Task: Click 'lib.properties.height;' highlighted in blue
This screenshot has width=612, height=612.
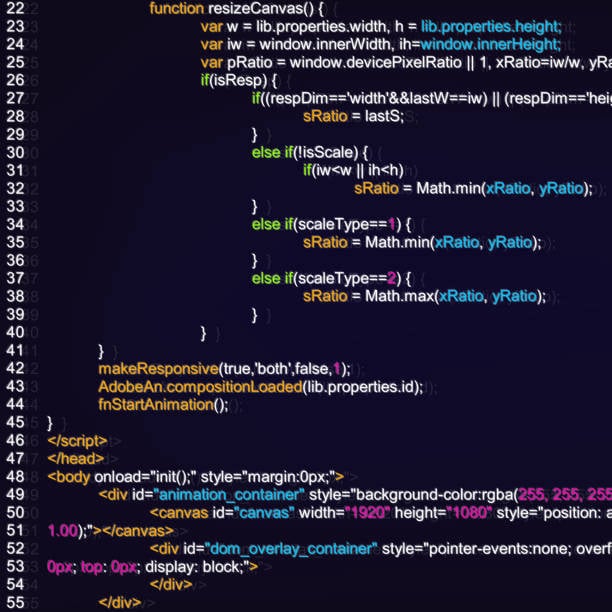Action: pos(491,27)
